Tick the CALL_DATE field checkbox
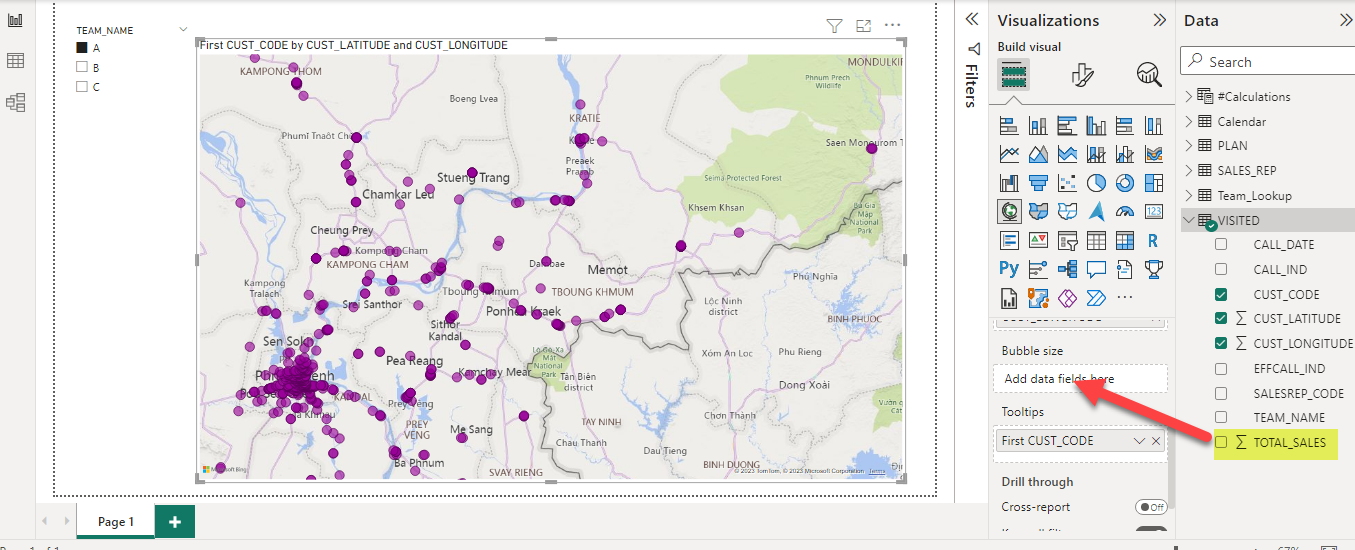The image size is (1355, 550). pos(1221,244)
